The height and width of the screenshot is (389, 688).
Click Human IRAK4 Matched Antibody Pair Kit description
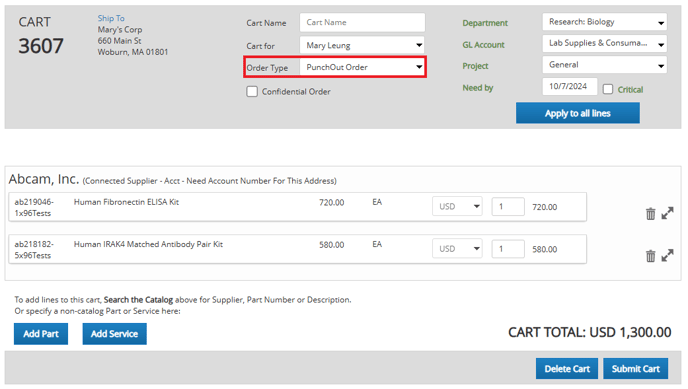(x=148, y=244)
